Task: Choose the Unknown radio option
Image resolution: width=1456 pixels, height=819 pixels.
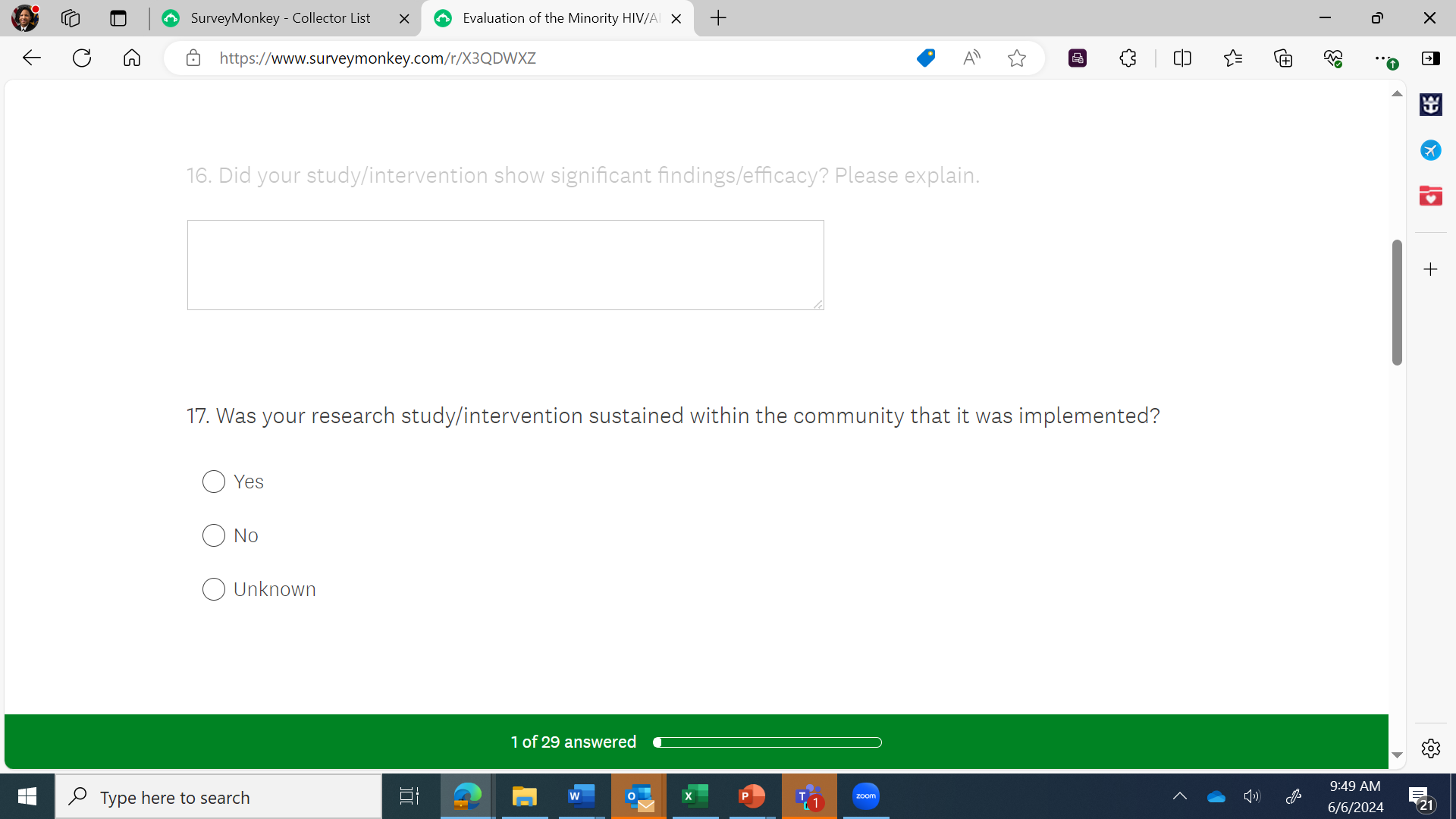Action: click(x=214, y=589)
